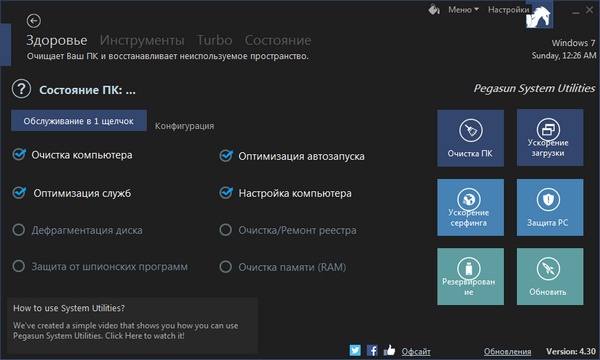
Task: Open the Ускорение загрузки tile
Action: point(550,138)
